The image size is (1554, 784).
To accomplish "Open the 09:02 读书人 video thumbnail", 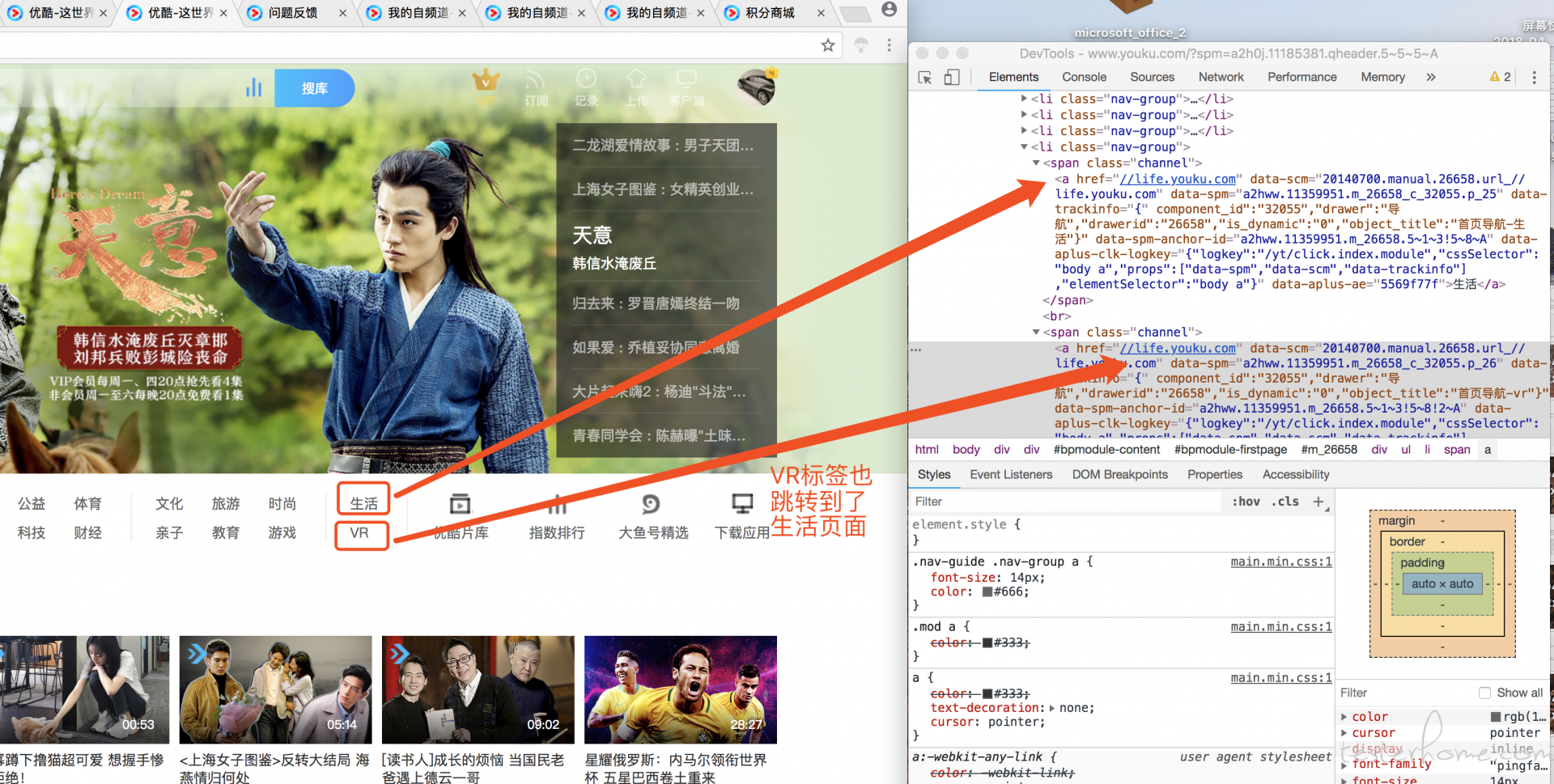I will click(x=478, y=689).
